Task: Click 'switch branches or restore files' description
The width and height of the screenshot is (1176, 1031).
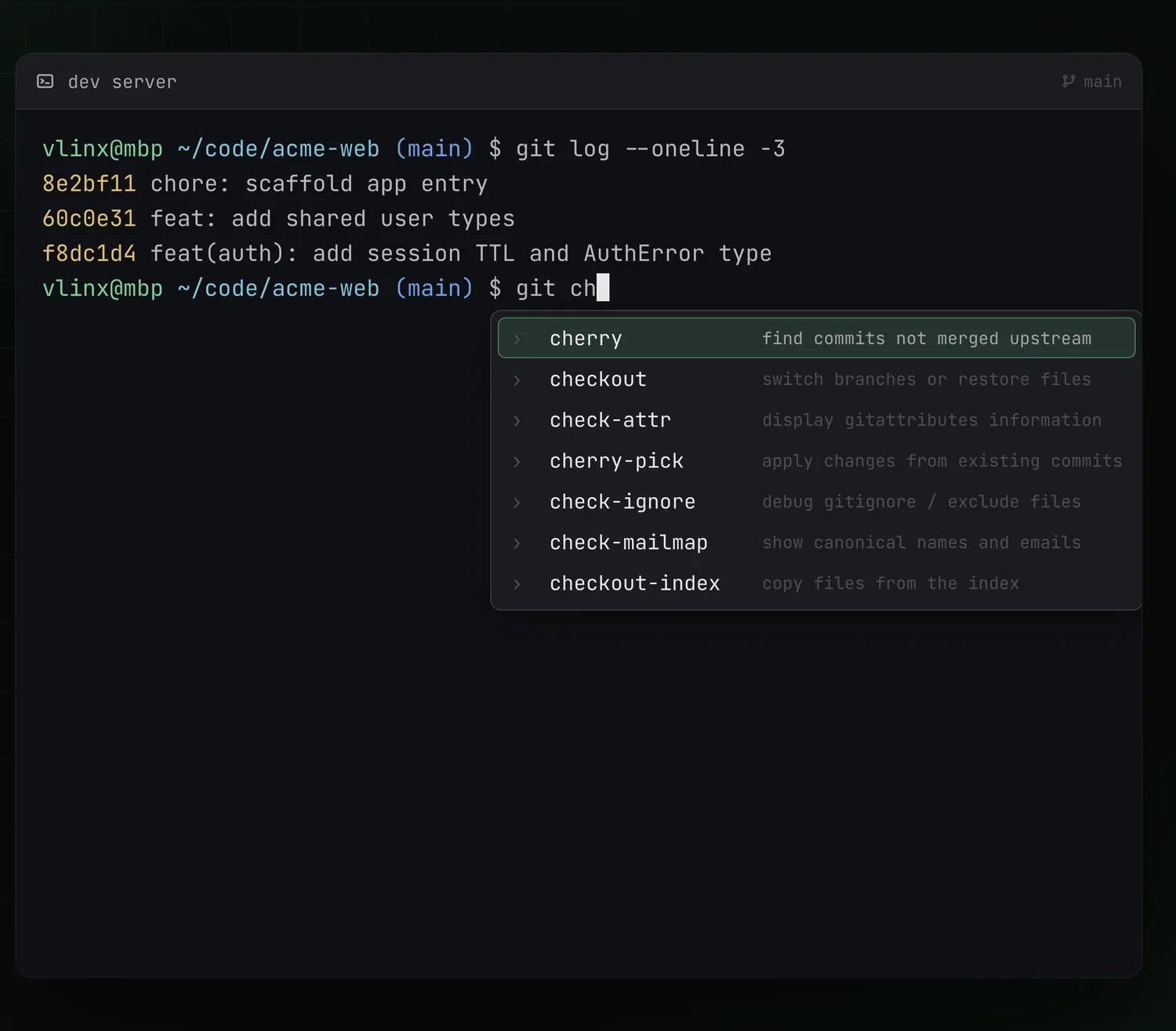Action: click(927, 379)
